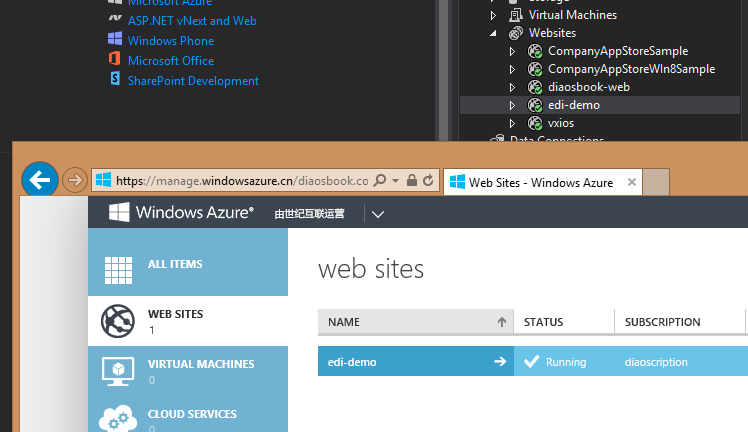748x432 pixels.
Task: Switch to Web Sites - Windows Azure tab
Action: (x=542, y=182)
